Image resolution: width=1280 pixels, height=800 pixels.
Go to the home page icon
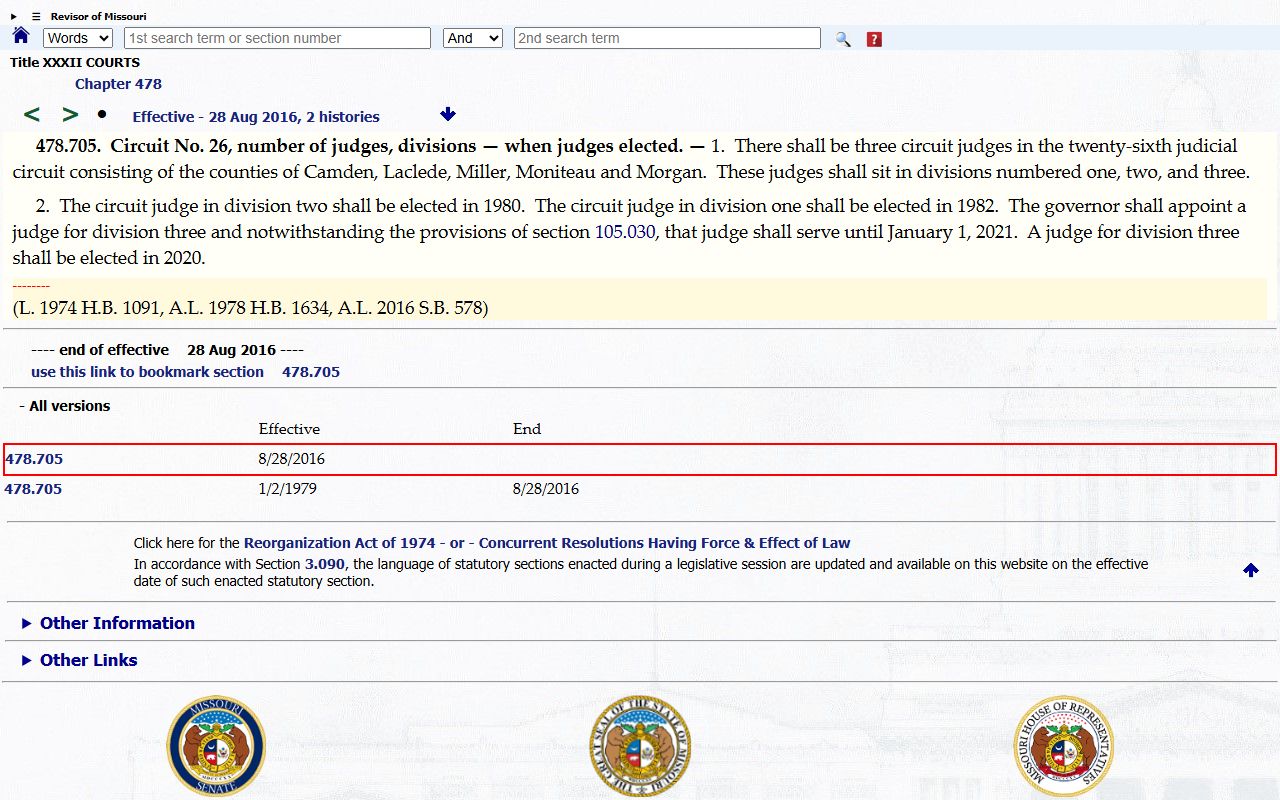[21, 36]
